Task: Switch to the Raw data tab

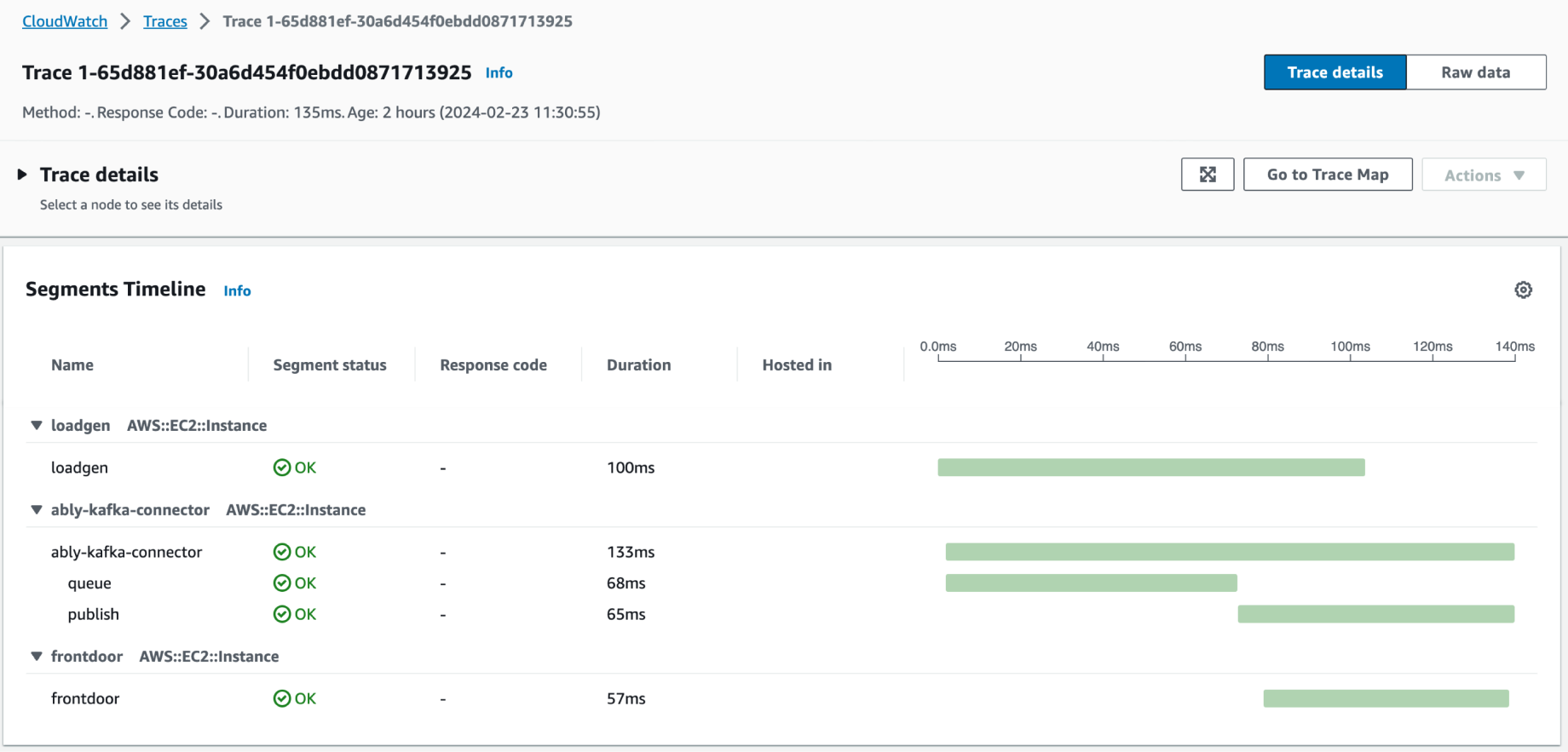Action: tap(1476, 72)
